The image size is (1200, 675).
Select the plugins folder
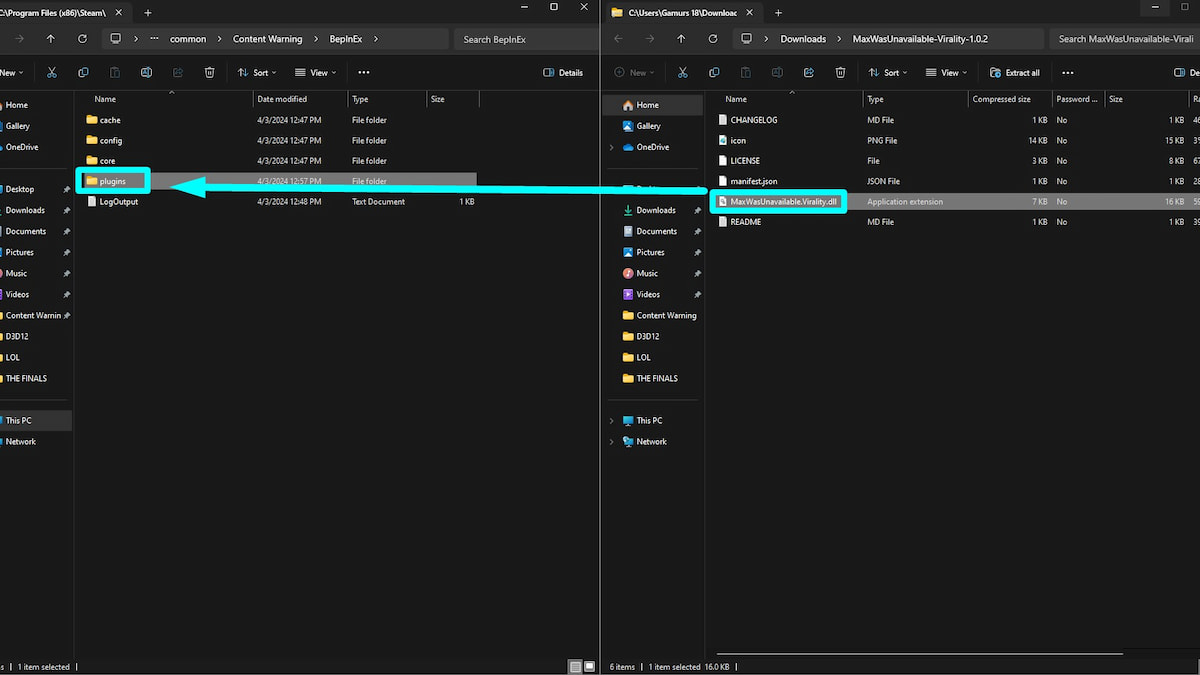pos(113,181)
